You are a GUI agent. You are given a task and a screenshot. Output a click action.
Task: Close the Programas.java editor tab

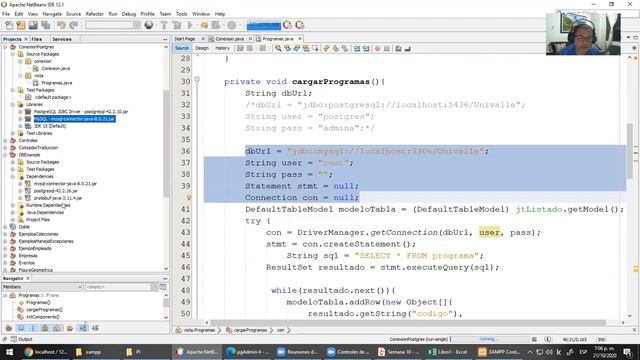click(x=300, y=39)
